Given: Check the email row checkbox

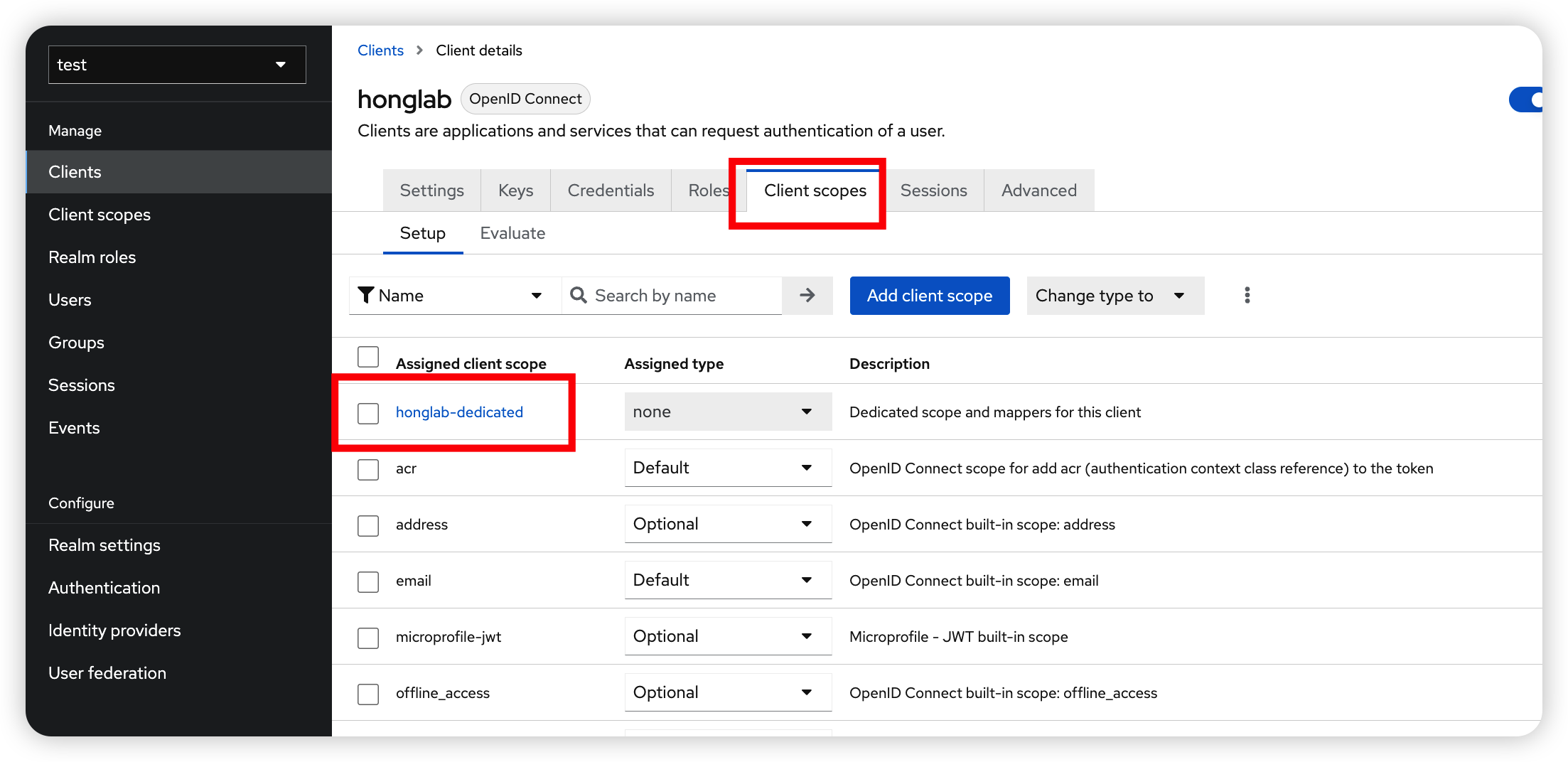Looking at the screenshot, I should (368, 581).
